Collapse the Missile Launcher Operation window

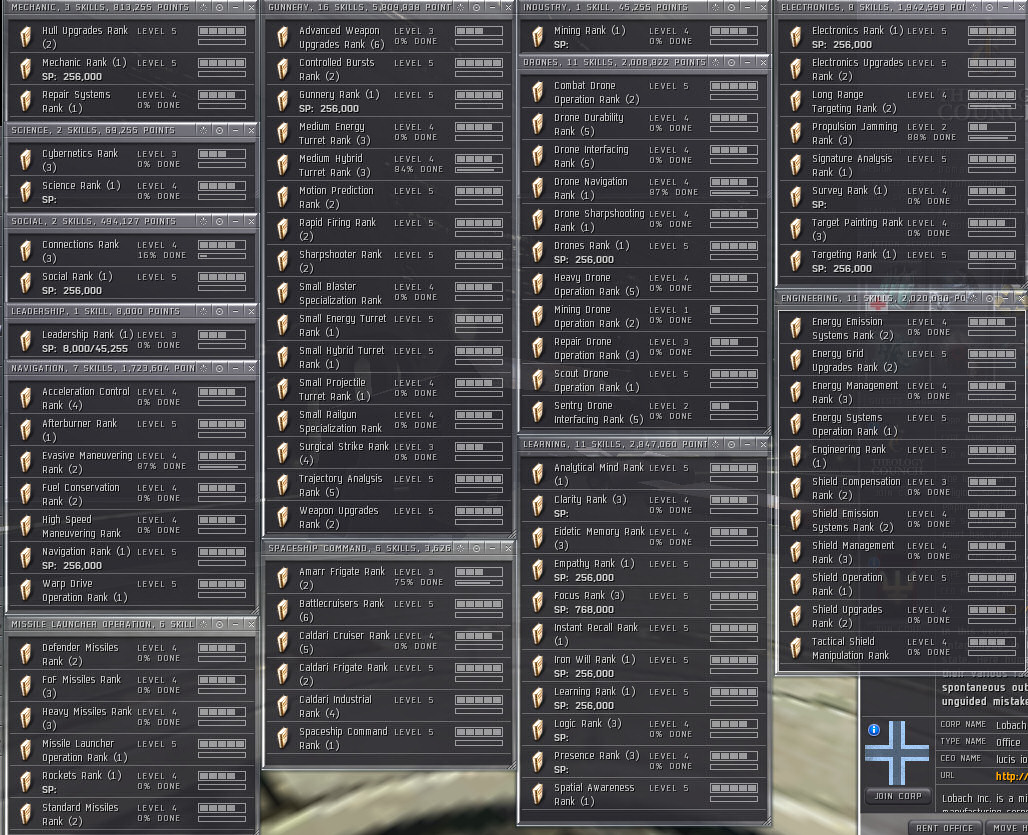pos(235,624)
